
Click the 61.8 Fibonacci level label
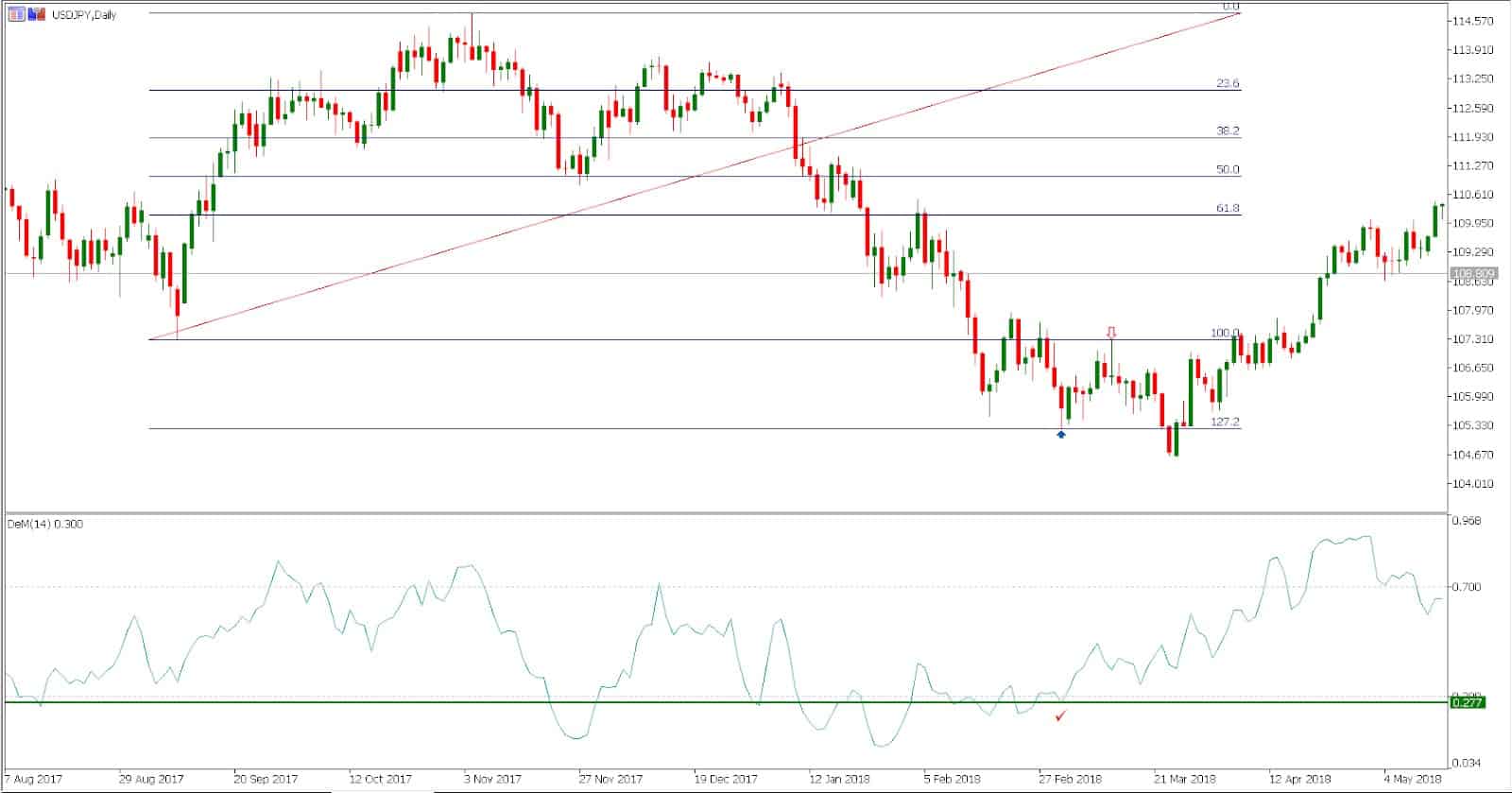(x=1227, y=208)
